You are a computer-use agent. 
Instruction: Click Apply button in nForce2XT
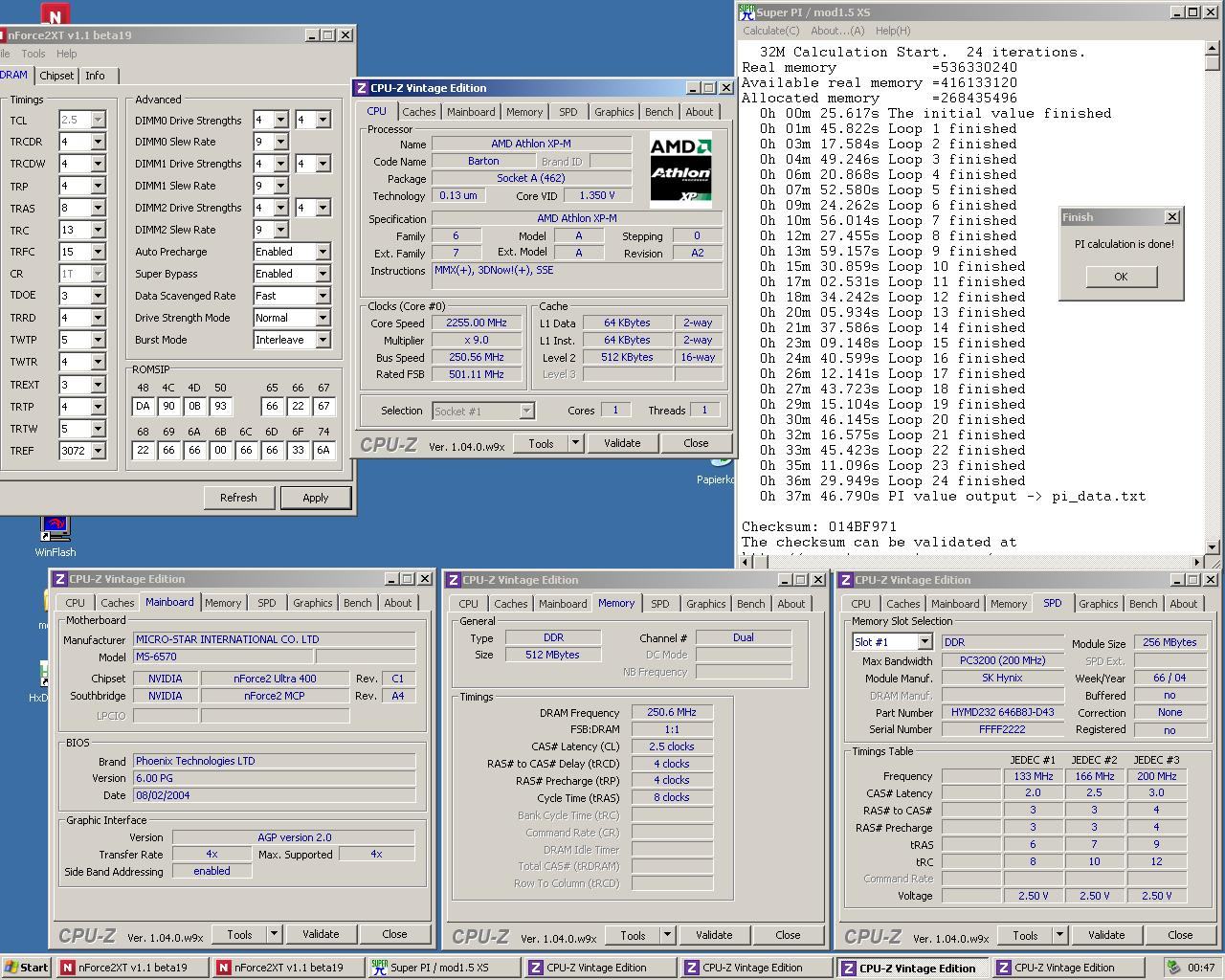coord(316,498)
